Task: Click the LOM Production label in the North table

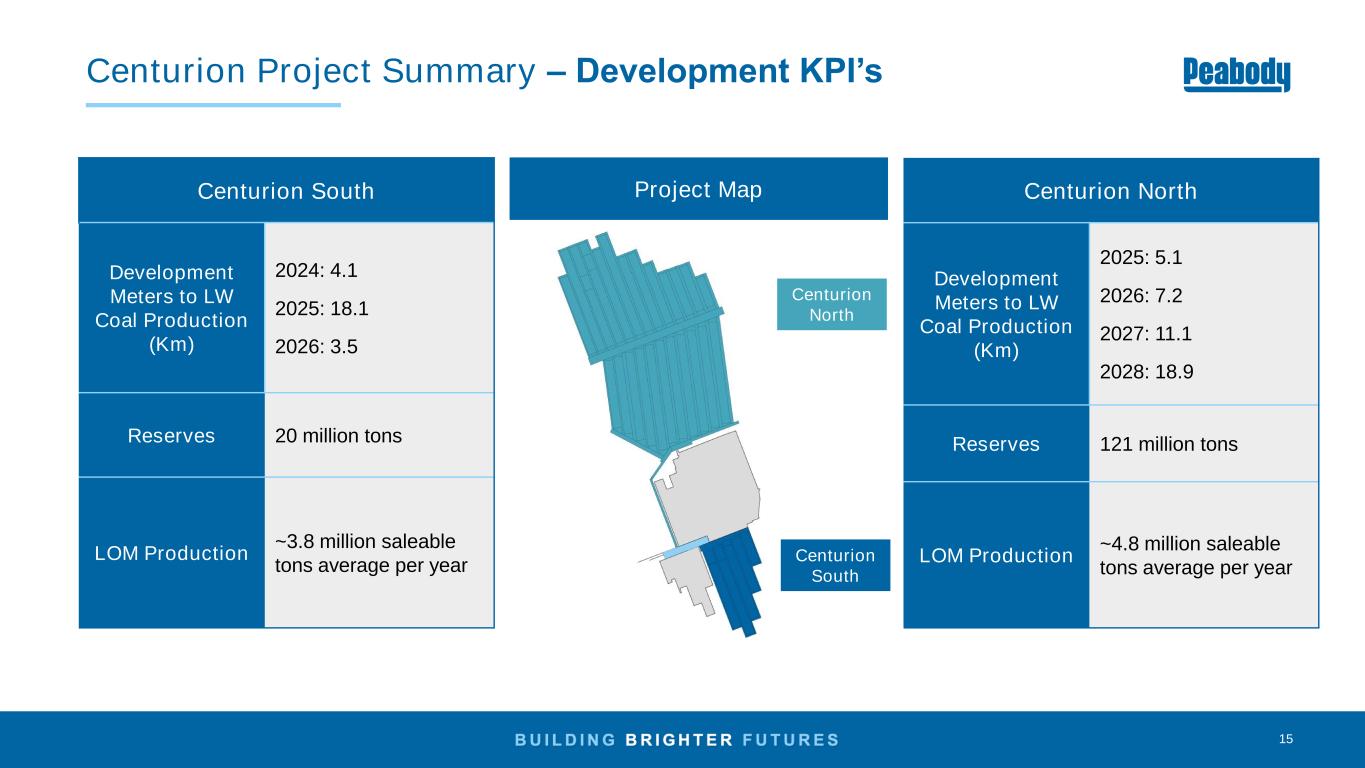Action: tap(996, 555)
